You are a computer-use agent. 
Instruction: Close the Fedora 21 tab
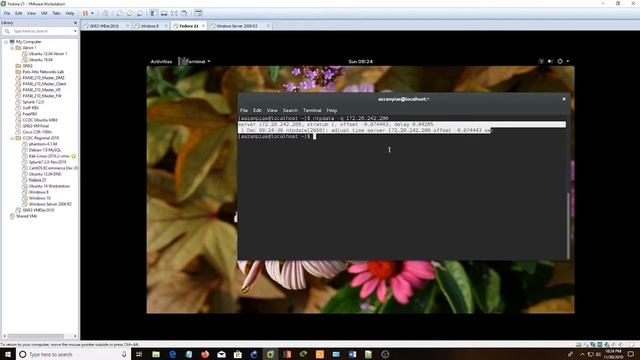point(203,26)
